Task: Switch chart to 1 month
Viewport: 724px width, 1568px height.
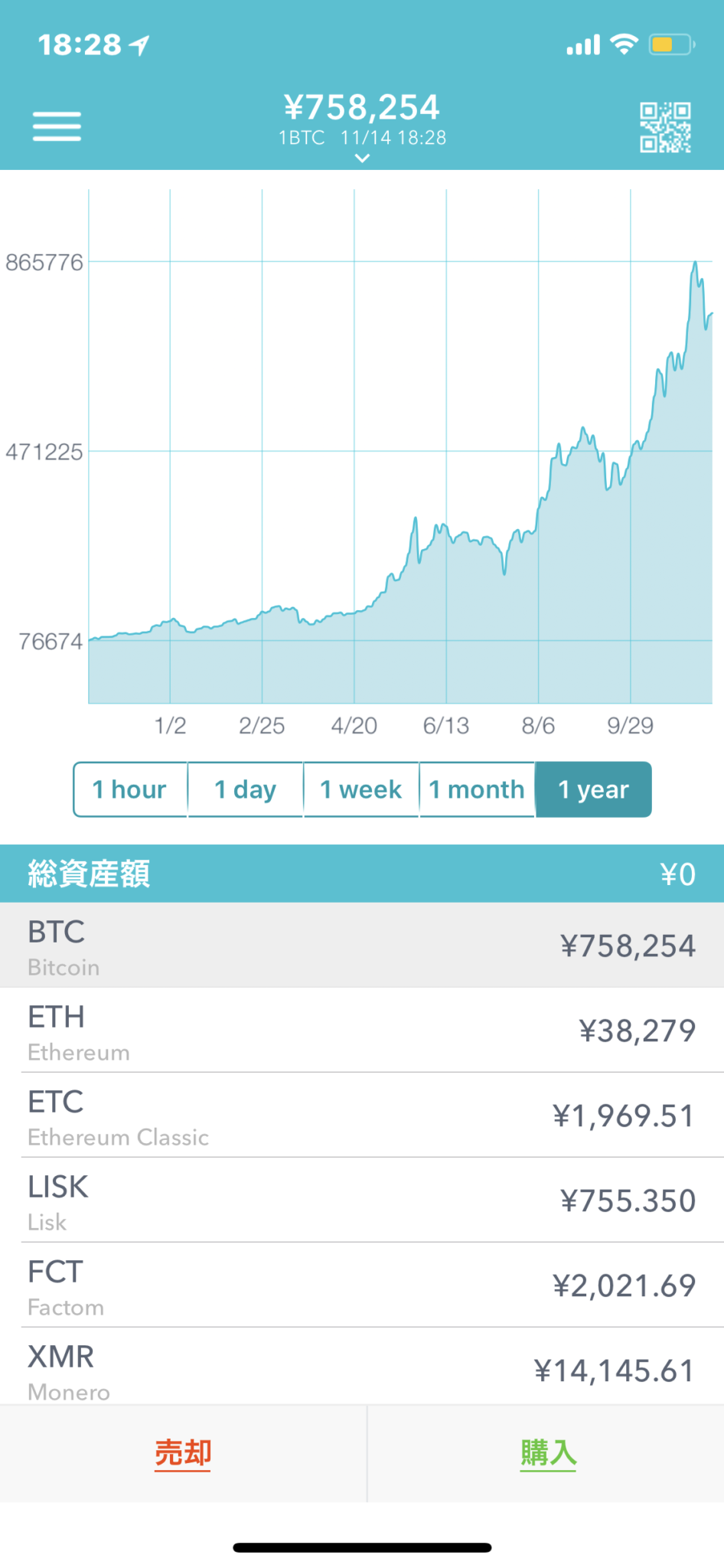Action: [x=477, y=789]
